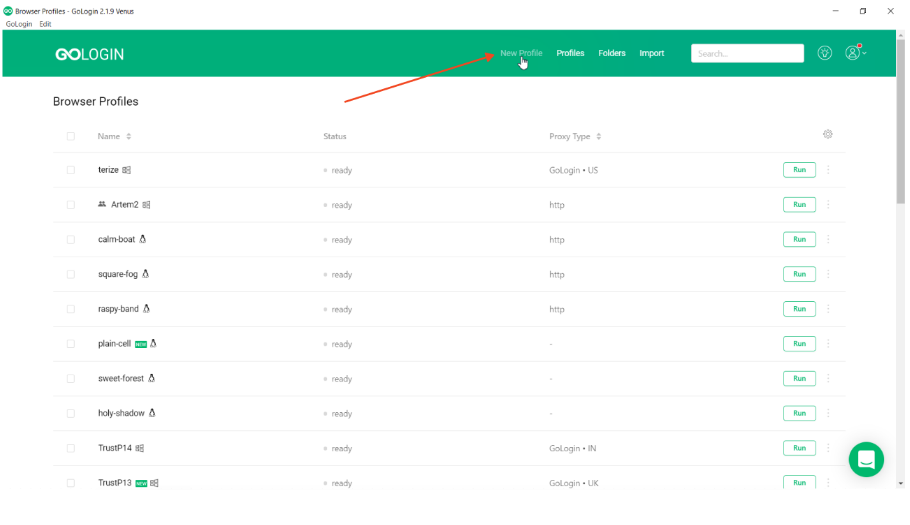The height and width of the screenshot is (525, 910).
Task: Select the plain-cell profile checkbox
Action: (71, 344)
